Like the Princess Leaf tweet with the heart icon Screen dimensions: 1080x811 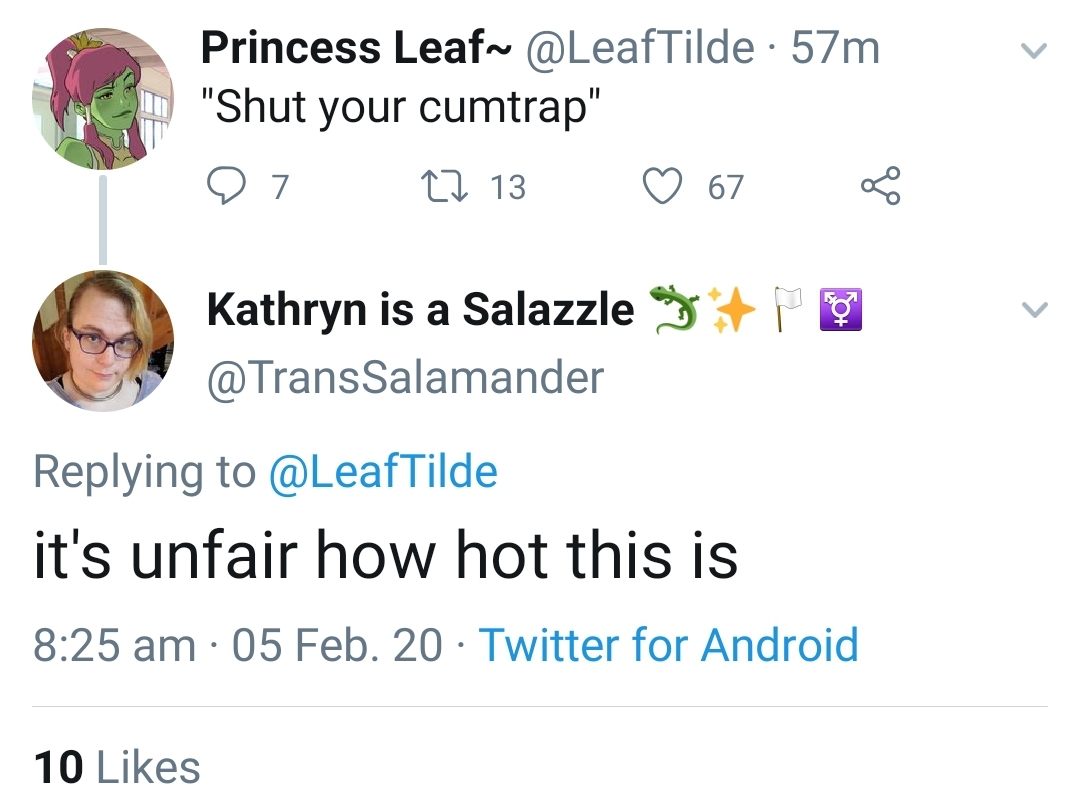[662, 186]
